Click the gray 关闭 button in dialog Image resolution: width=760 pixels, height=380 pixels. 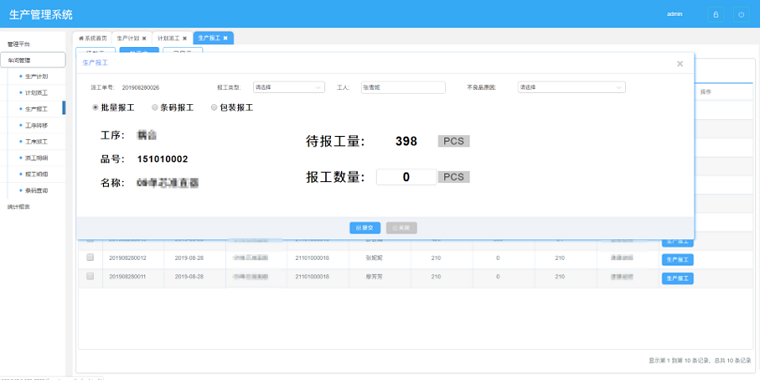tap(401, 228)
